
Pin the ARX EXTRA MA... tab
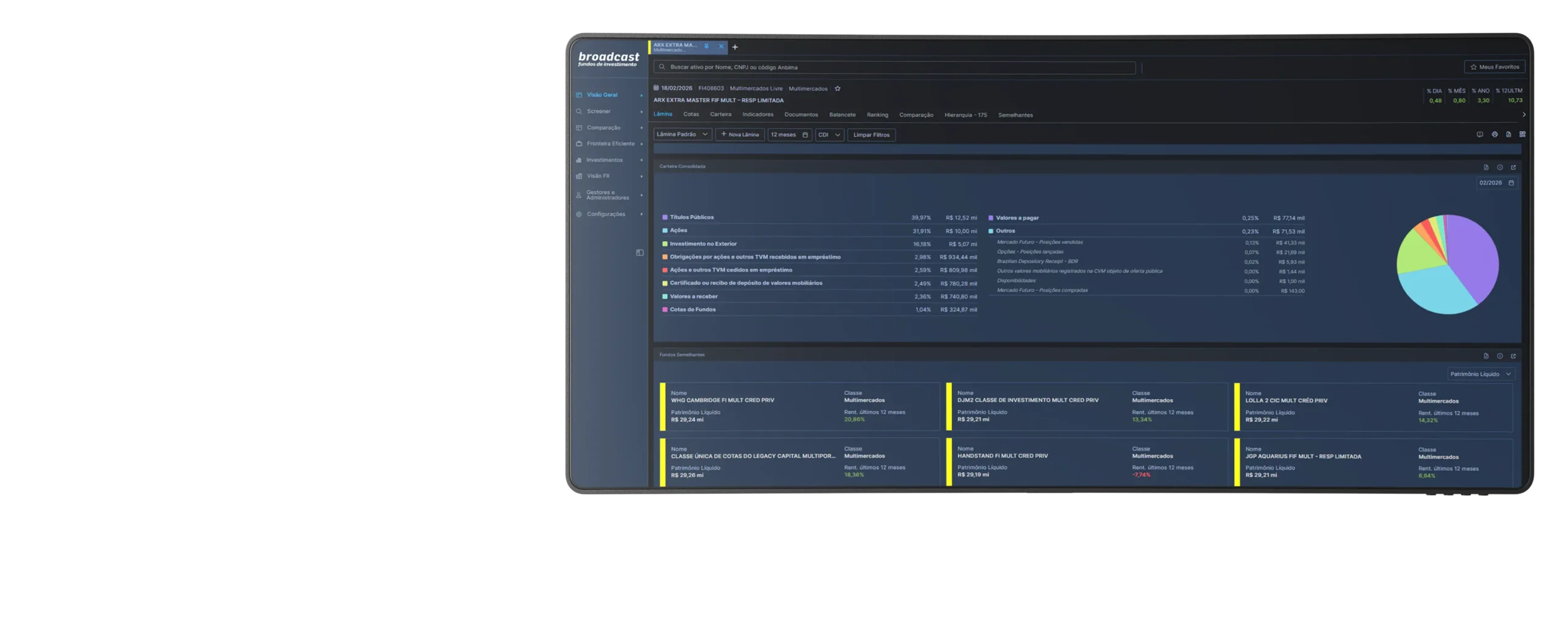point(706,47)
